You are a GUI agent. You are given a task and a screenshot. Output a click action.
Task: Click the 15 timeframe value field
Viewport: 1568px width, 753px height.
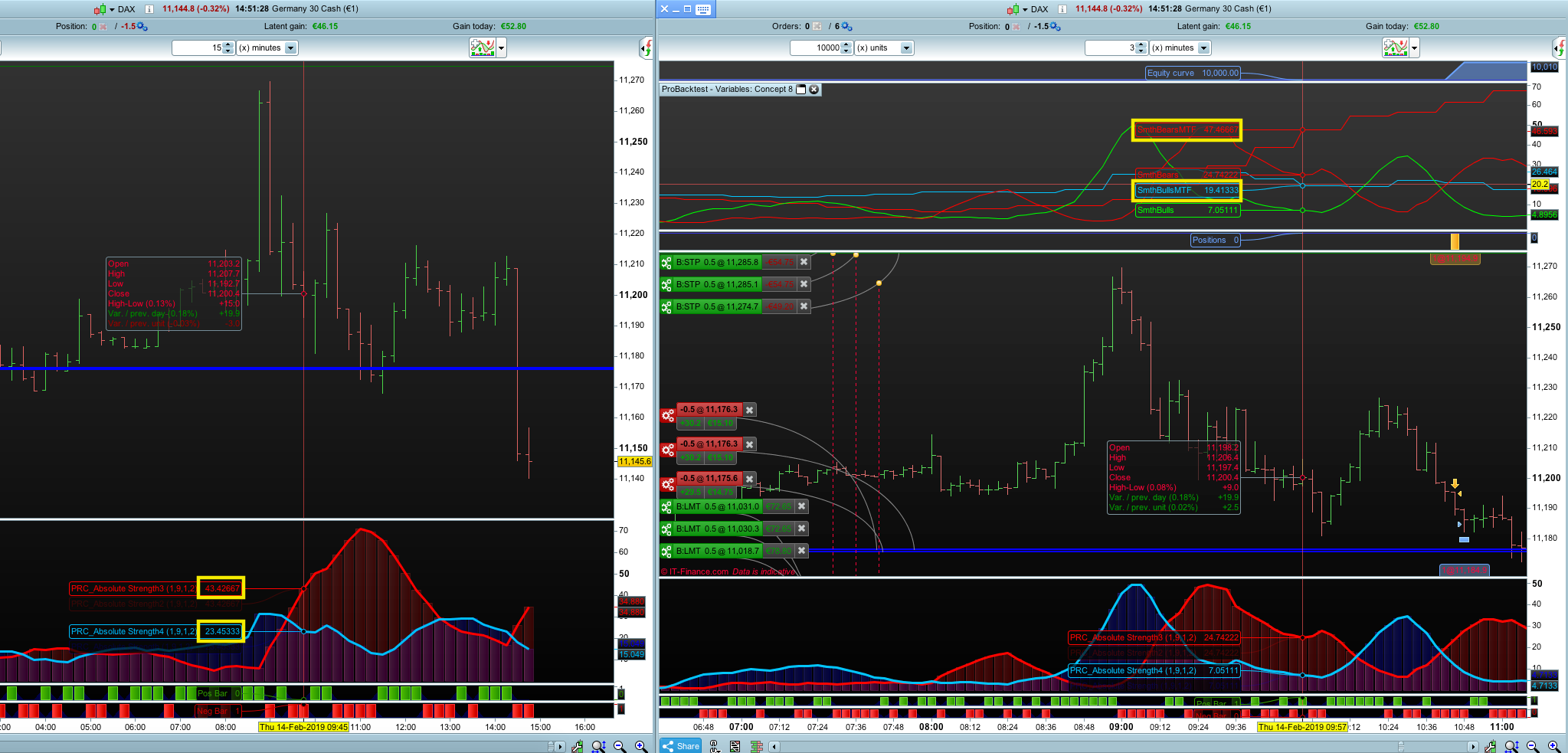198,47
